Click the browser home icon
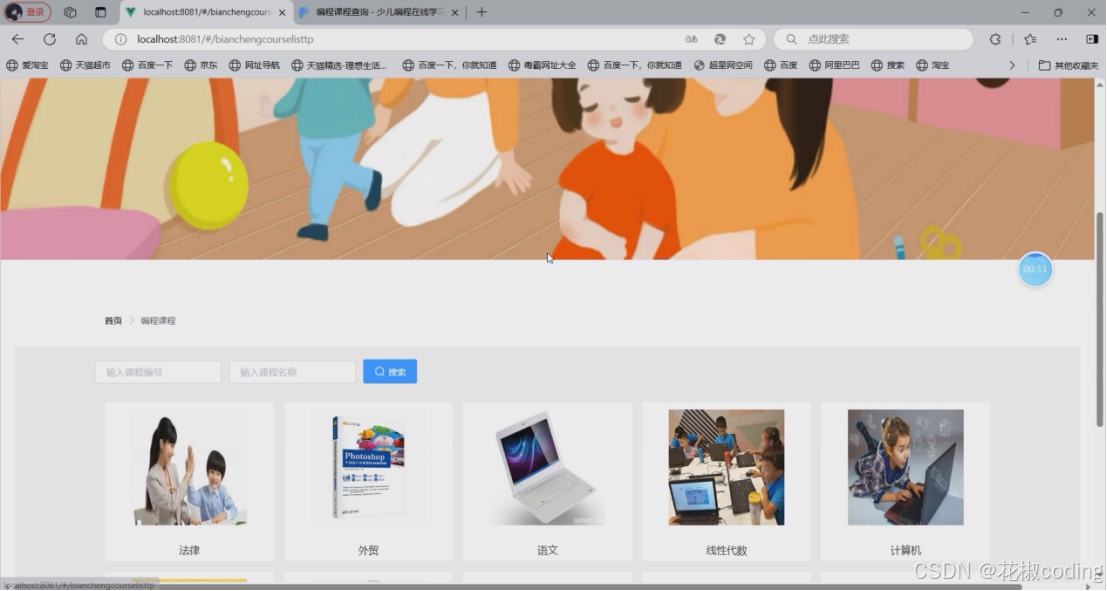Screen dimensions: 1107x591 coord(82,39)
